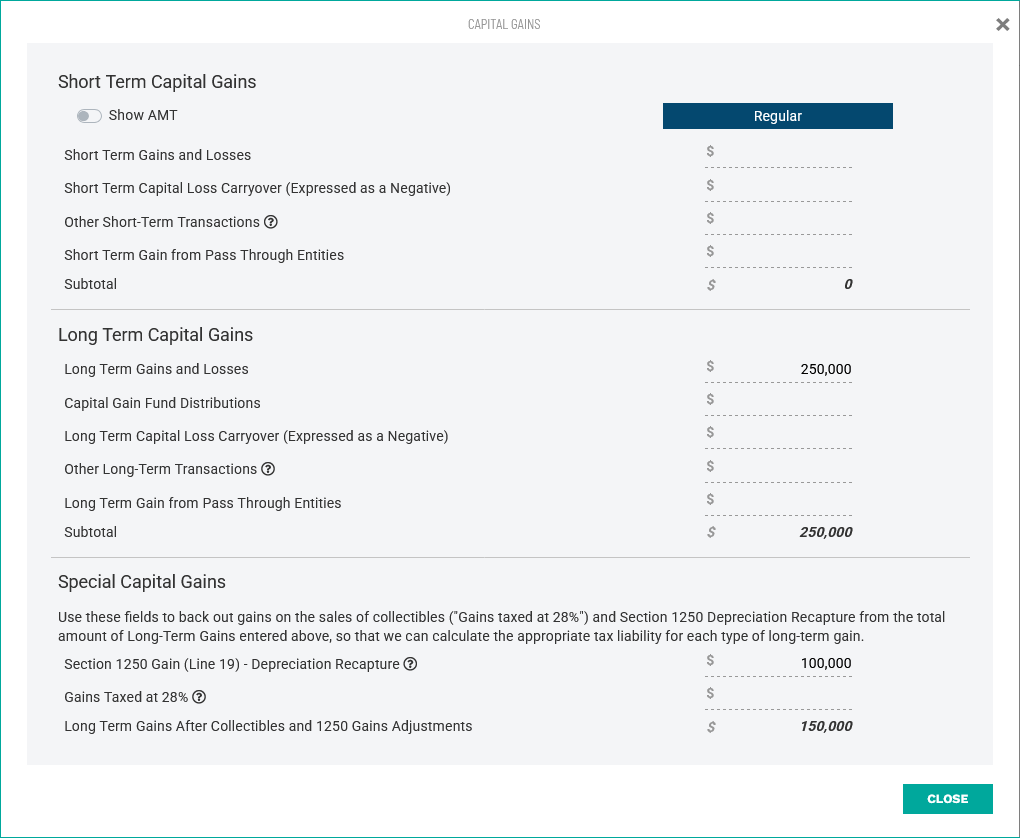The image size is (1020, 838).
Task: Close dialog with X icon
Action: pos(1002,25)
